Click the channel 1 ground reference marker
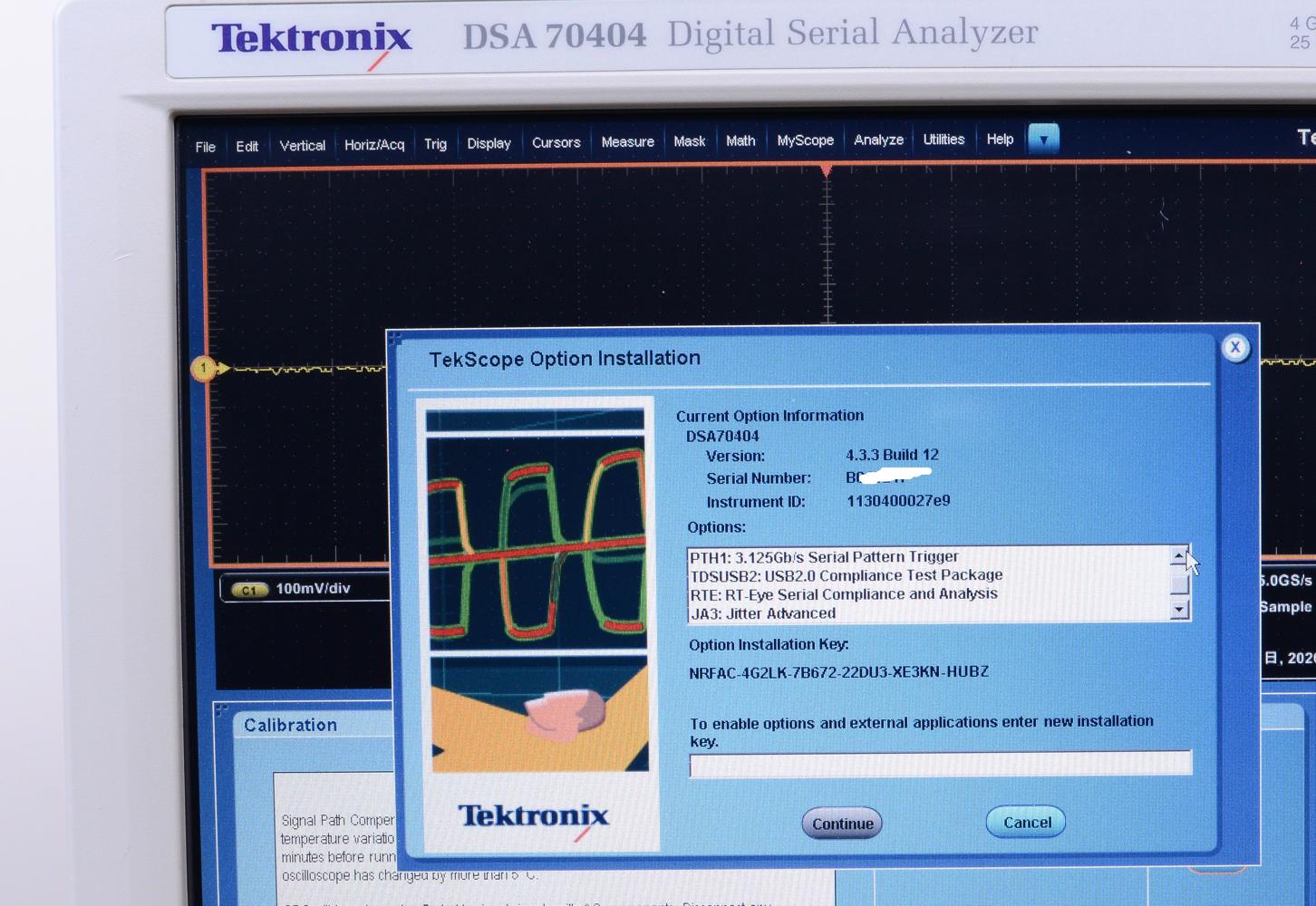This screenshot has height=906, width=1316. pos(205,368)
